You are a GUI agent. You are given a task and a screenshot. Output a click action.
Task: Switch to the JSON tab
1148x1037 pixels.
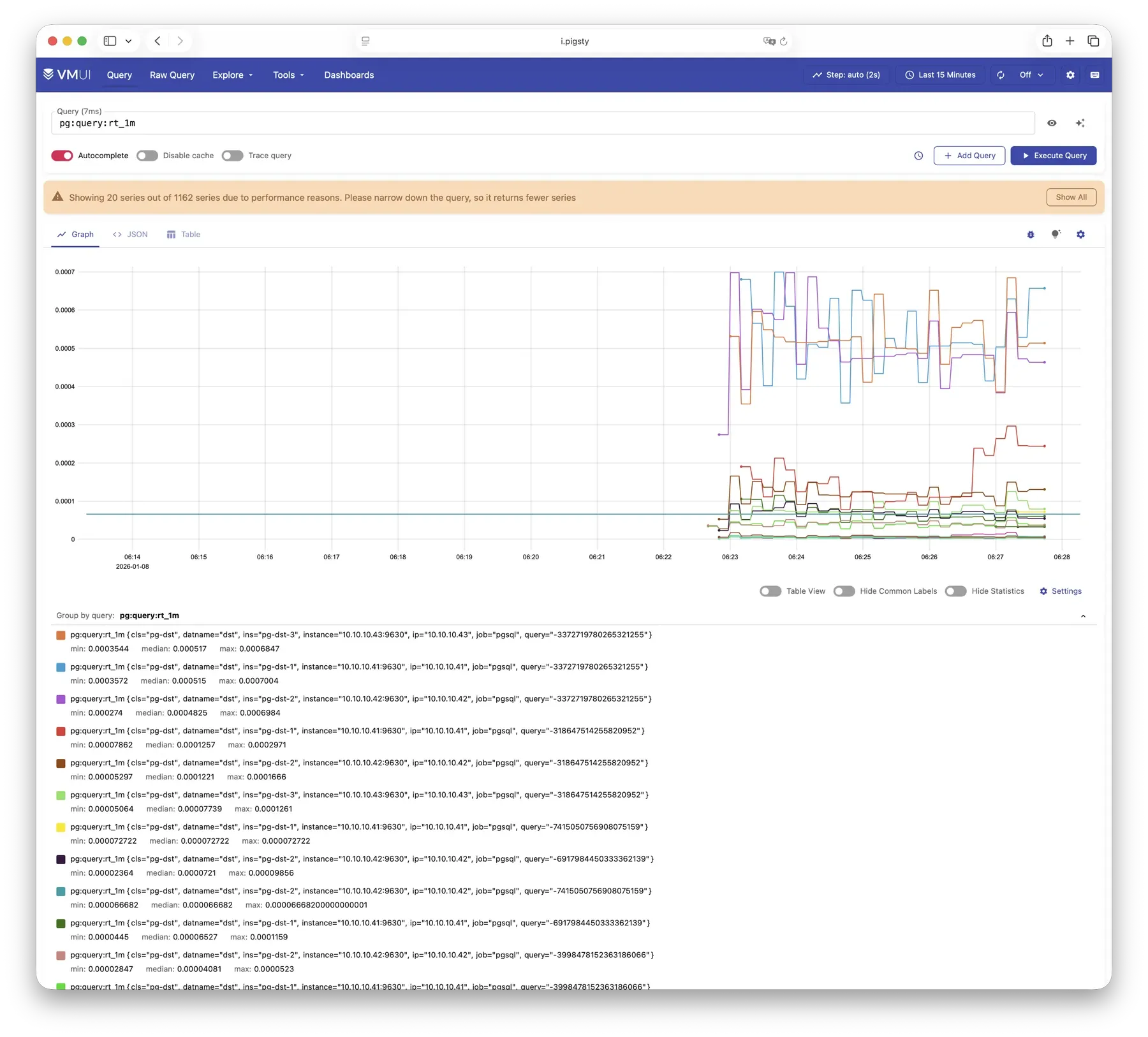pyautogui.click(x=130, y=234)
